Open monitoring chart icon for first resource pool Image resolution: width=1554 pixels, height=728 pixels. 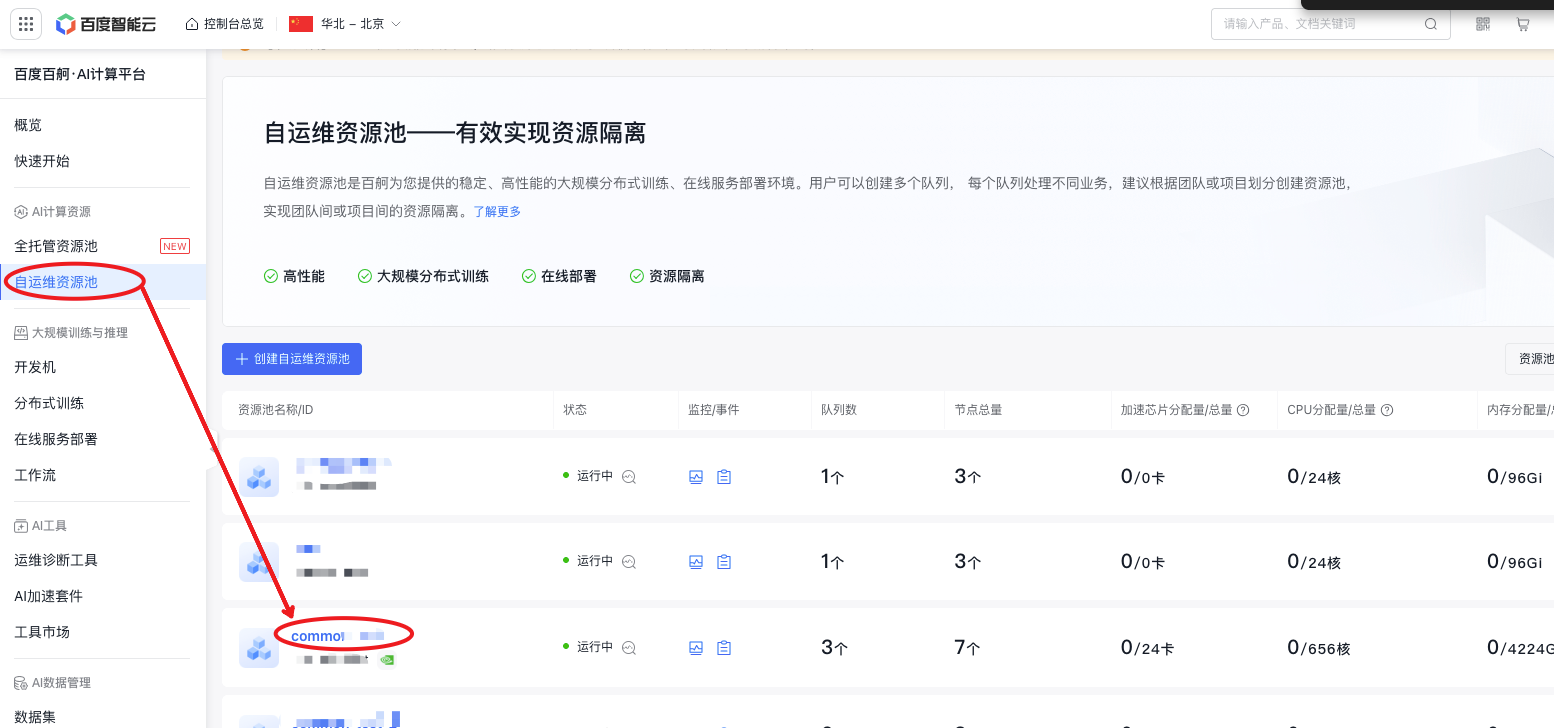coord(696,477)
